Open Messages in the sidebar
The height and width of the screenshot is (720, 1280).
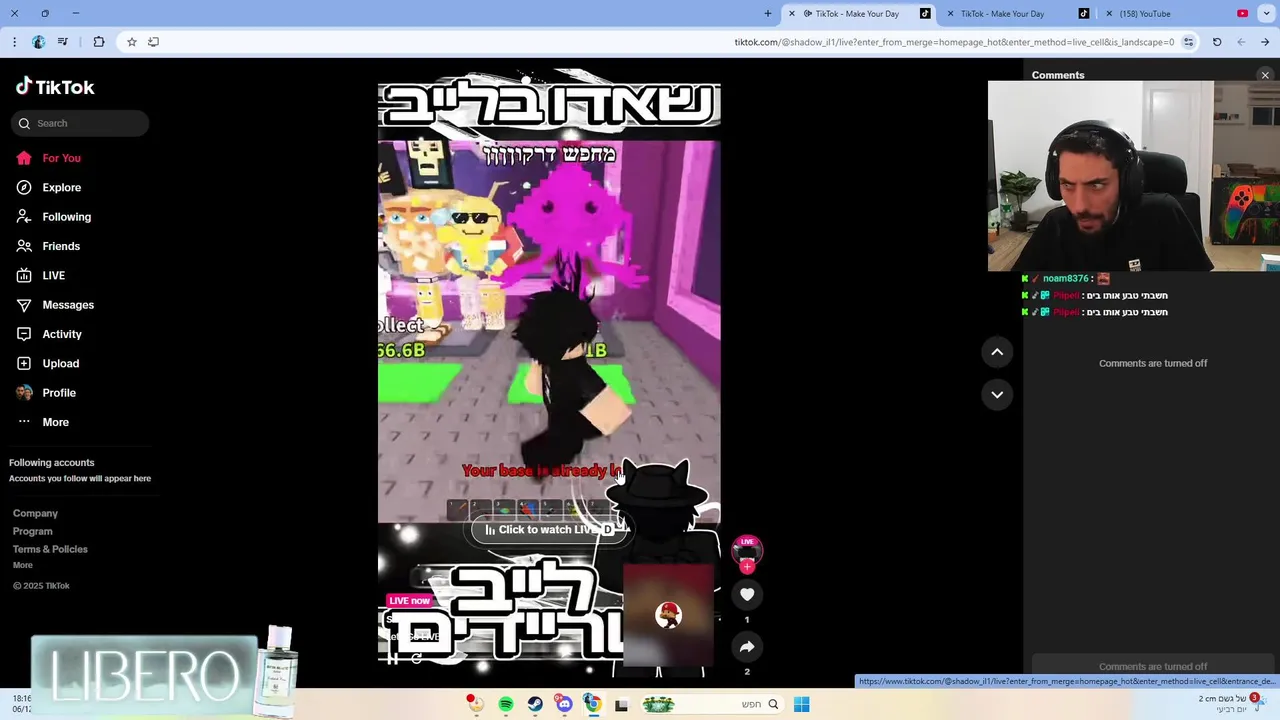pyautogui.click(x=55, y=305)
